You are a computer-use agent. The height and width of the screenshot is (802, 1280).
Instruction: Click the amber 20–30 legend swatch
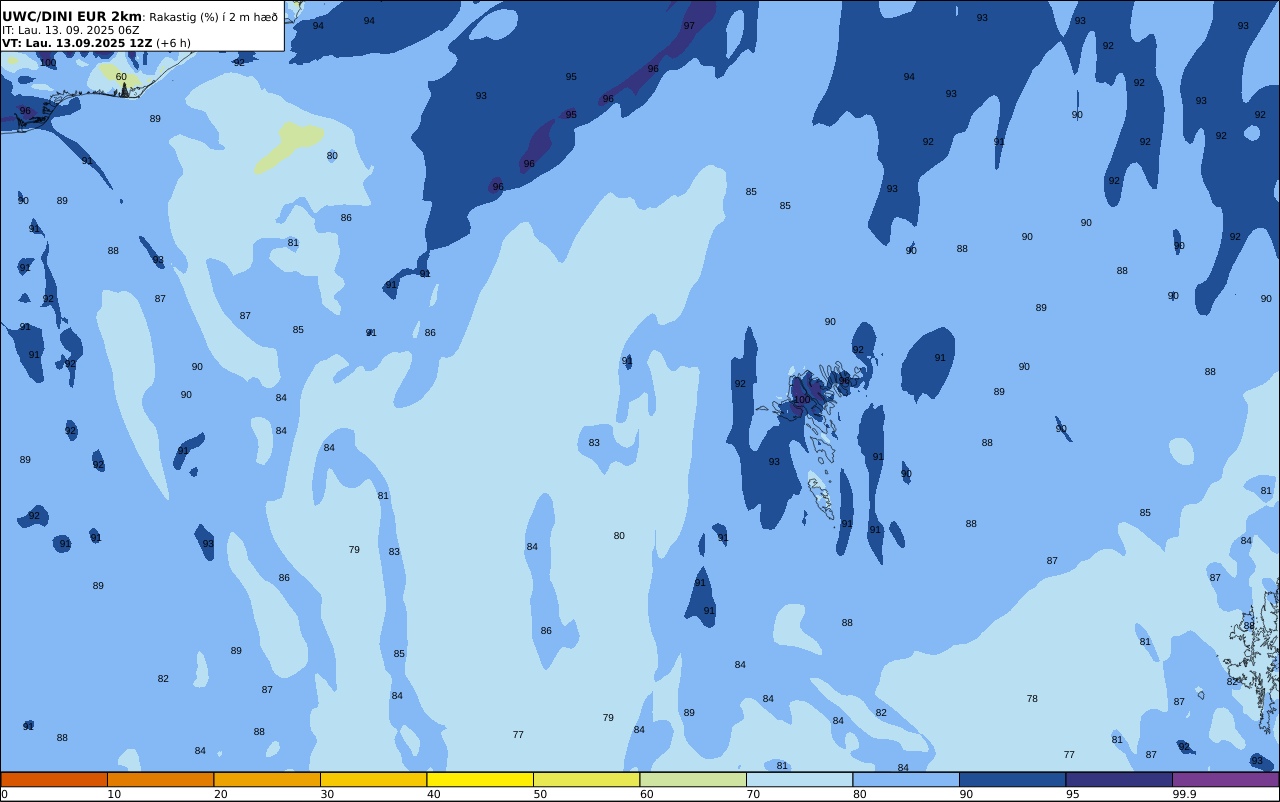(x=267, y=779)
